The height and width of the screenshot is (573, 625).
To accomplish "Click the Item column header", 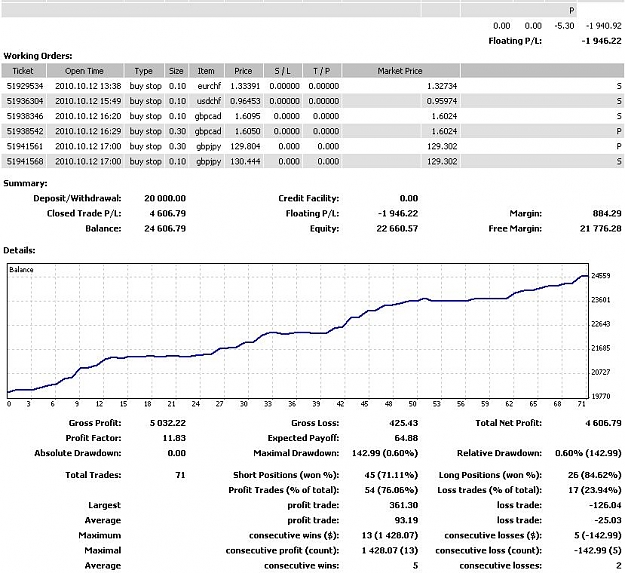I will point(206,71).
